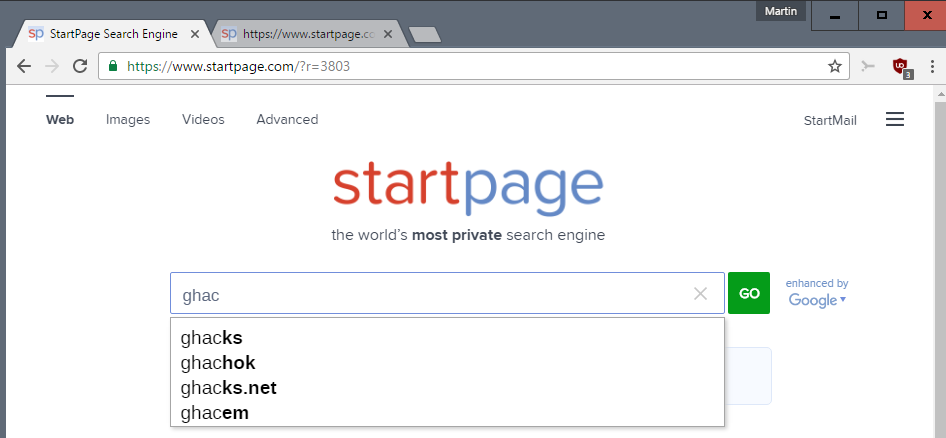Click the startpage logo
This screenshot has height=438, width=946.
468,190
